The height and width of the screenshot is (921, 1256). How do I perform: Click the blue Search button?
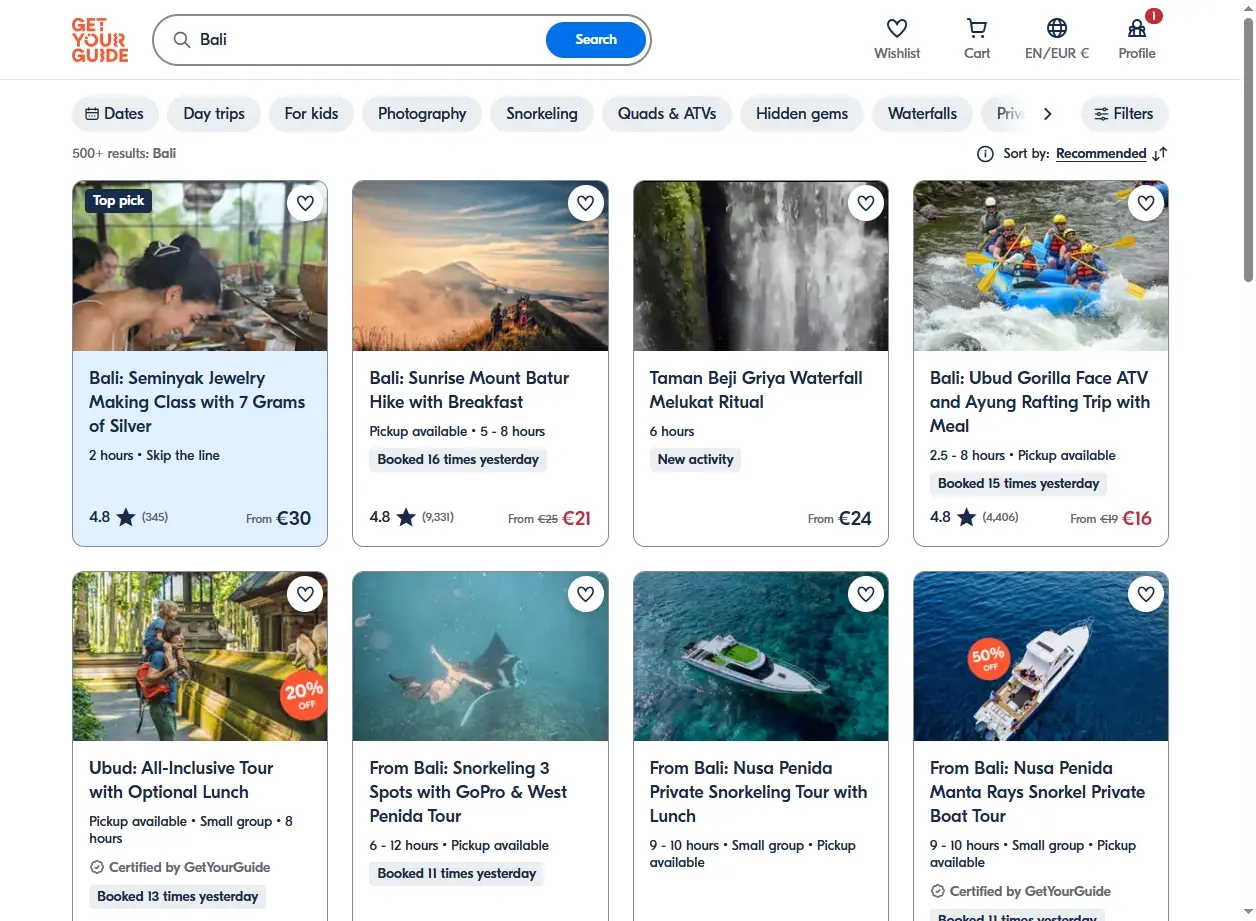596,40
